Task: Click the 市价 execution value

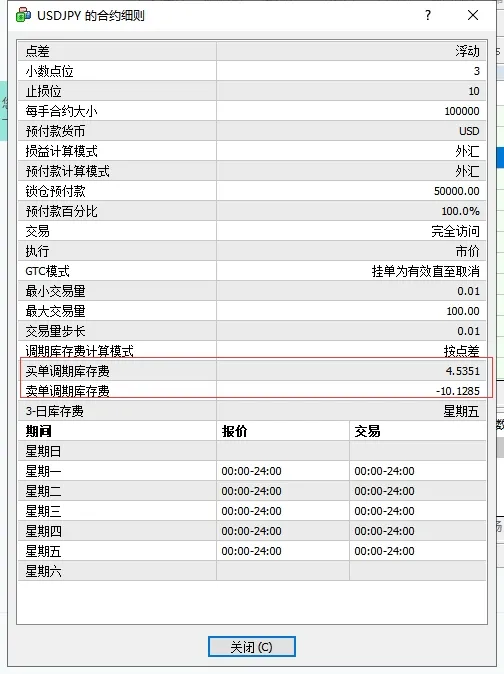Action: (x=467, y=251)
